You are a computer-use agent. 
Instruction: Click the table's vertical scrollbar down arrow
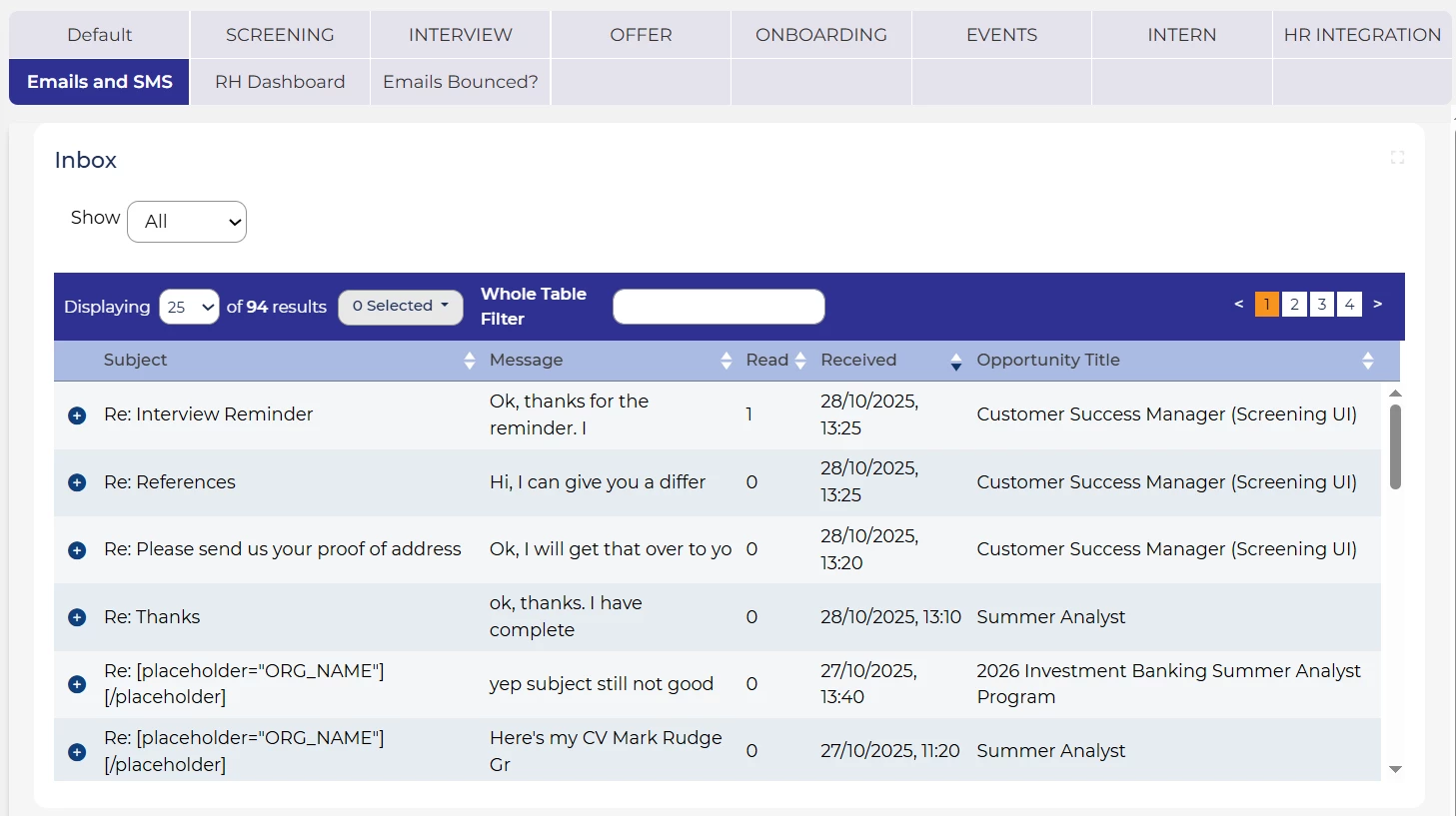1395,769
